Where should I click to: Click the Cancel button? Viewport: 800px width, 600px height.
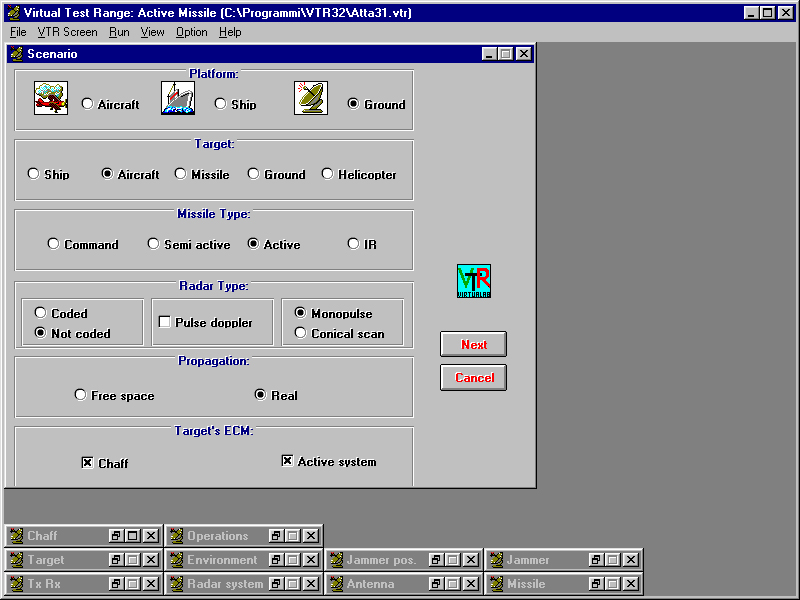pos(473,378)
